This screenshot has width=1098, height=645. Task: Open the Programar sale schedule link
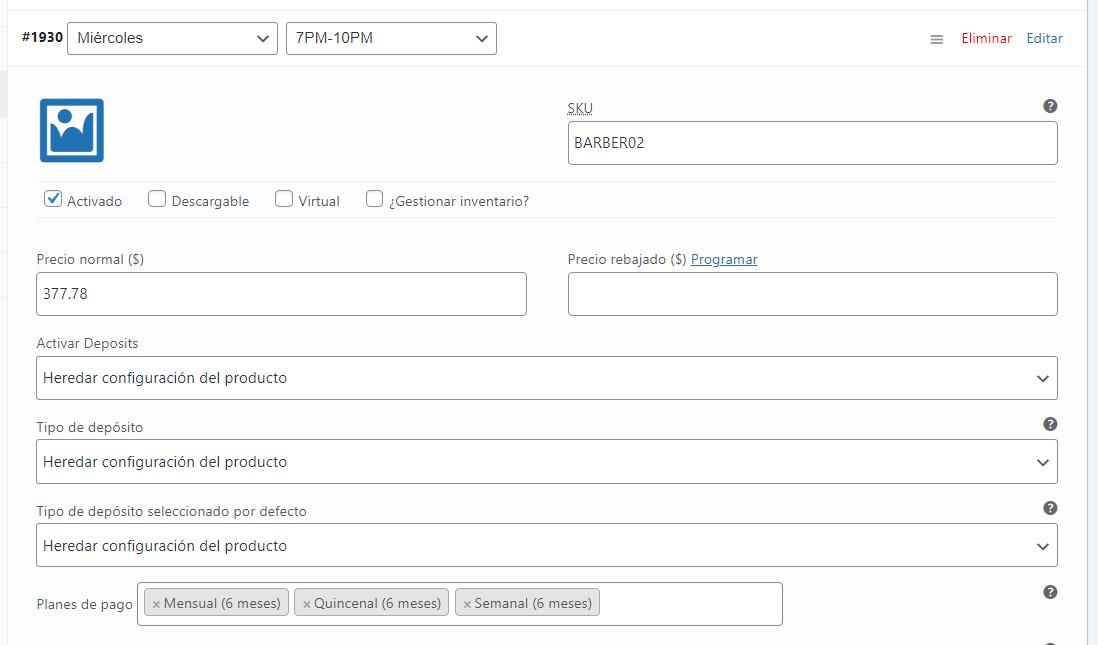coord(724,259)
